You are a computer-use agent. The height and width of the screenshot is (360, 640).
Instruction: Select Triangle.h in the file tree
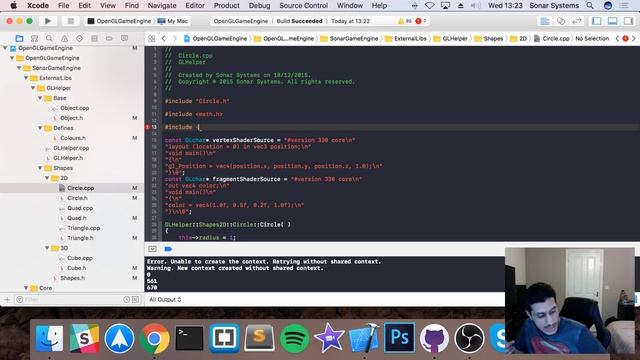point(80,238)
